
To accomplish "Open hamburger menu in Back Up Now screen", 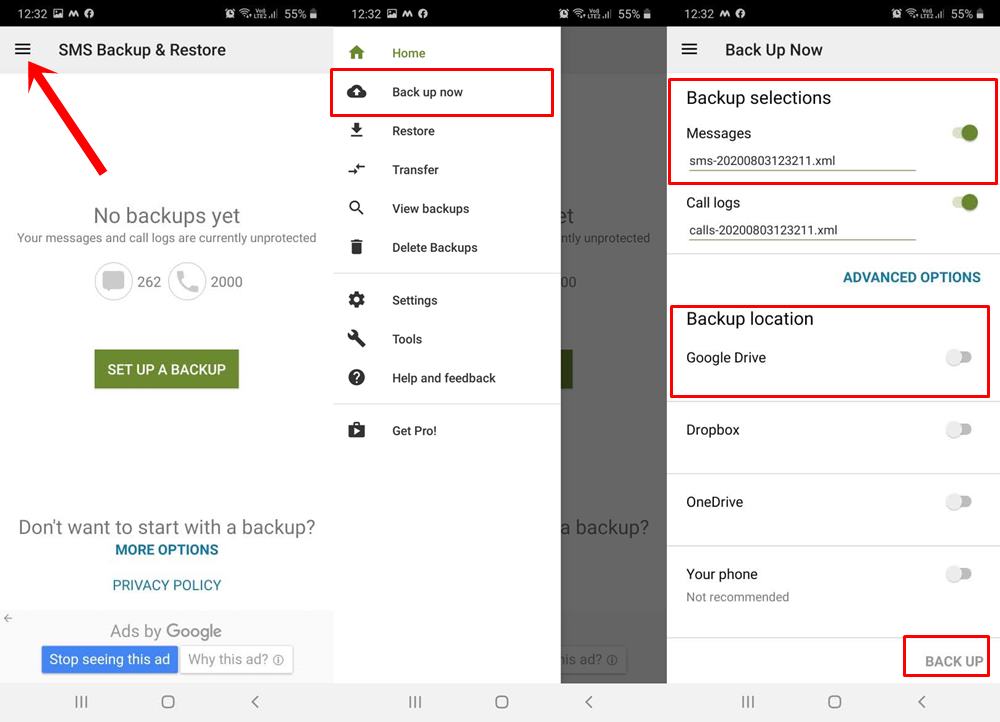I will coord(689,49).
